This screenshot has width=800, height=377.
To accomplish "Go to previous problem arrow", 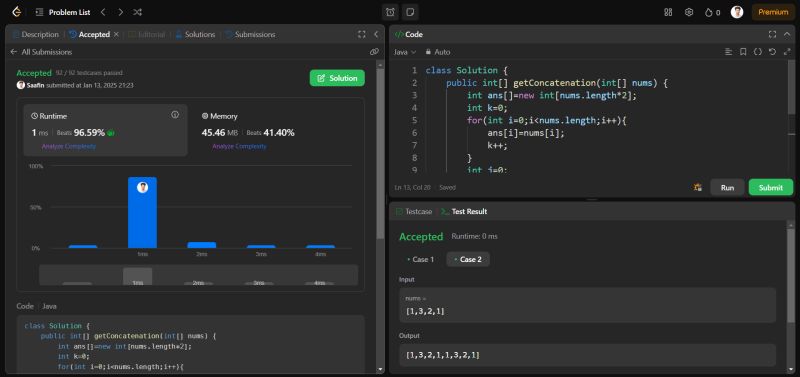I will click(103, 12).
